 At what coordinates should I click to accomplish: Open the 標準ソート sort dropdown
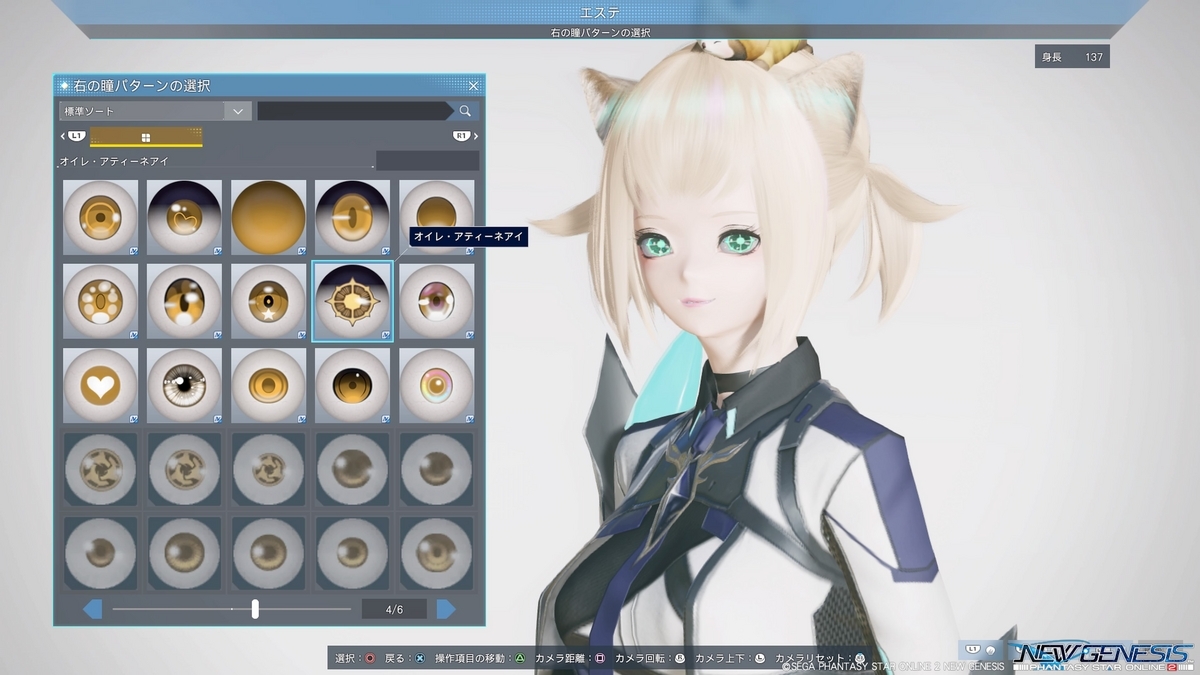click(x=154, y=111)
